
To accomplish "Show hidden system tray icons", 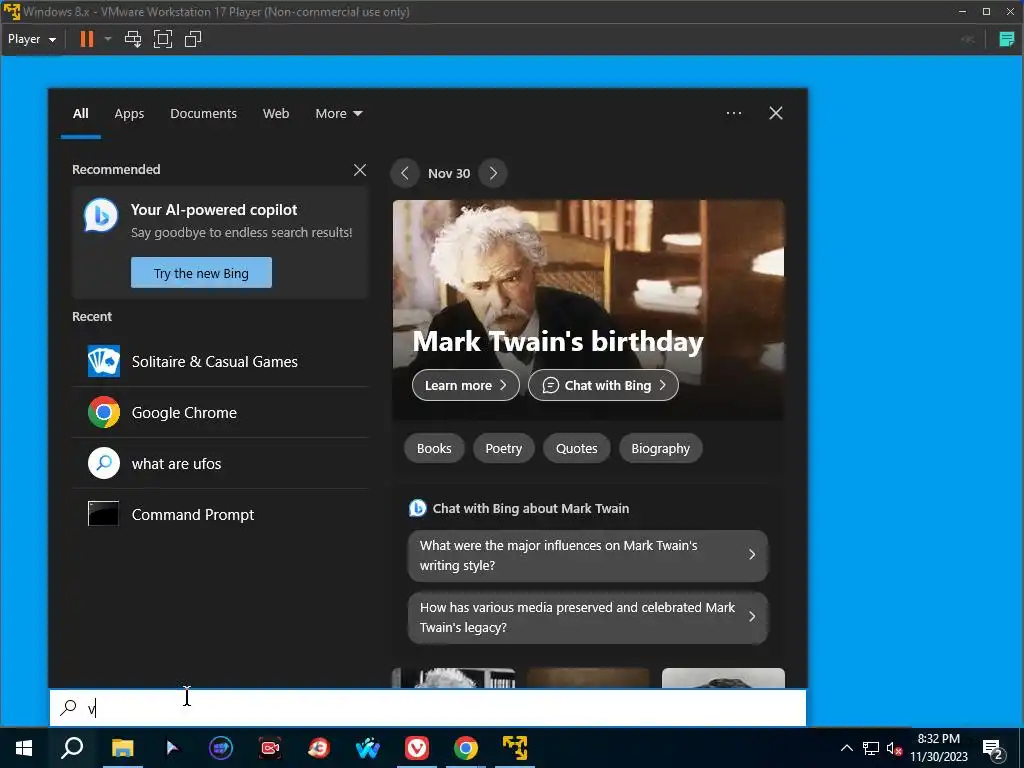I will tap(846, 748).
